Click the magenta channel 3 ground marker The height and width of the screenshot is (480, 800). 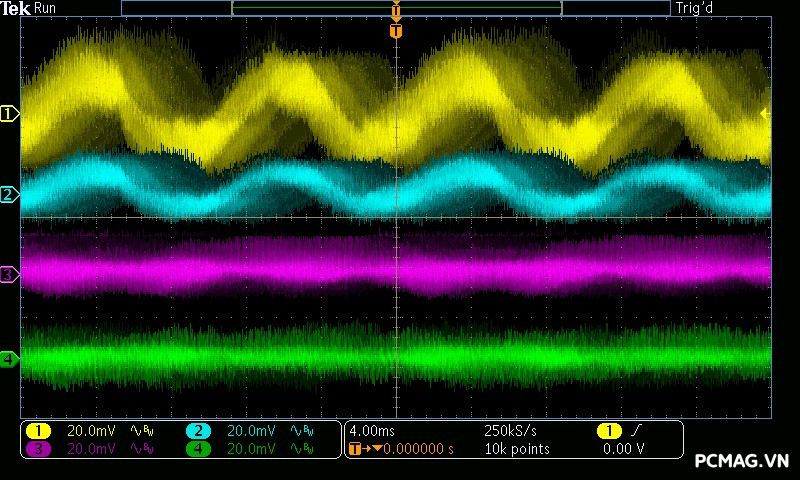10,274
